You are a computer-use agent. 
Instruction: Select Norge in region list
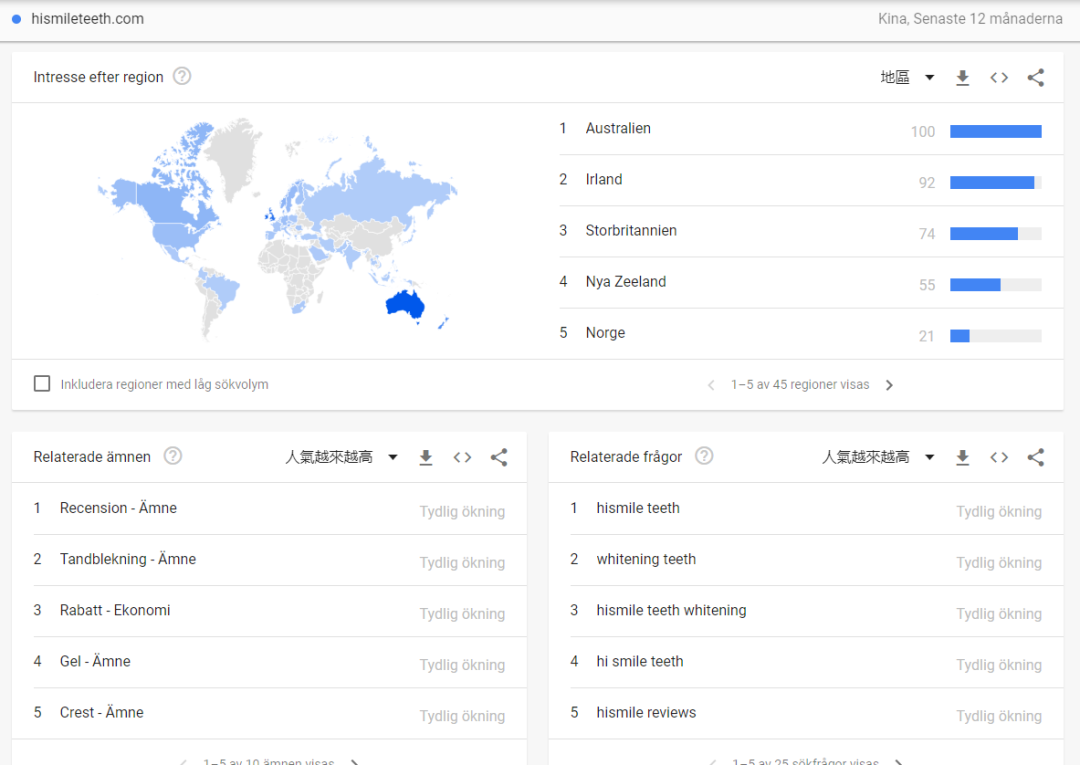coord(811,333)
